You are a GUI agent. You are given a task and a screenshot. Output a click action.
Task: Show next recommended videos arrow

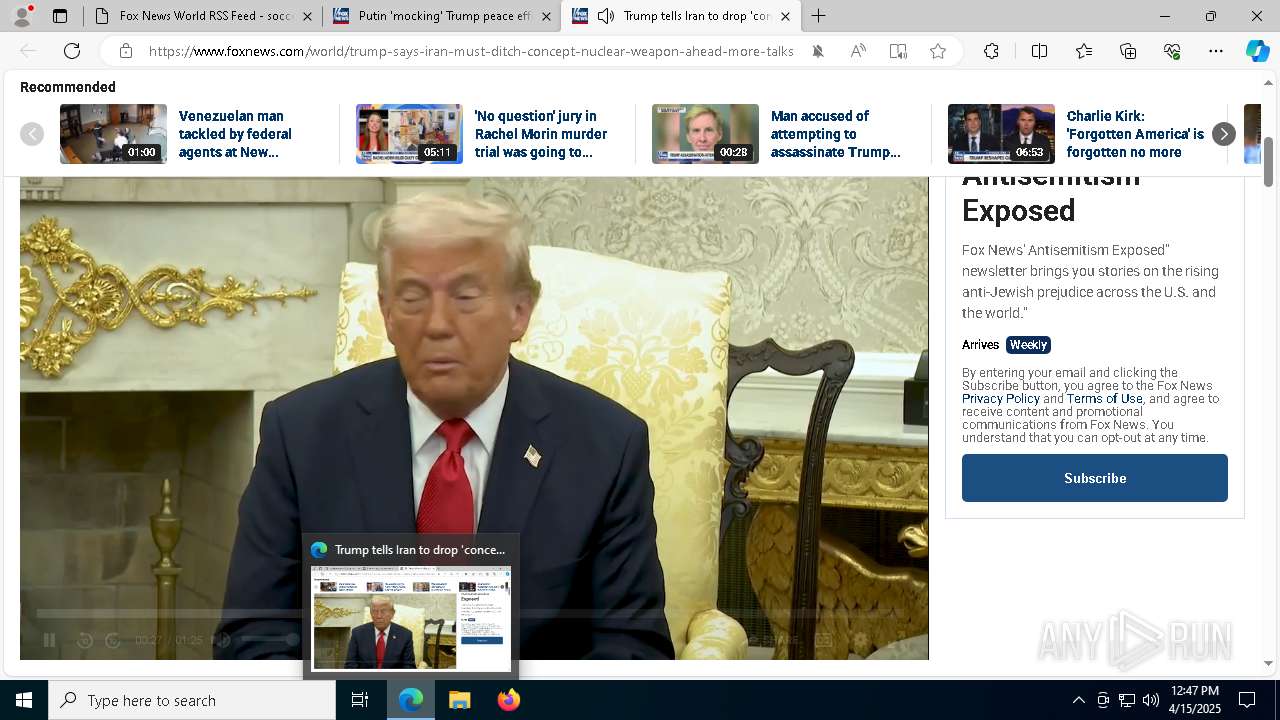(1223, 134)
